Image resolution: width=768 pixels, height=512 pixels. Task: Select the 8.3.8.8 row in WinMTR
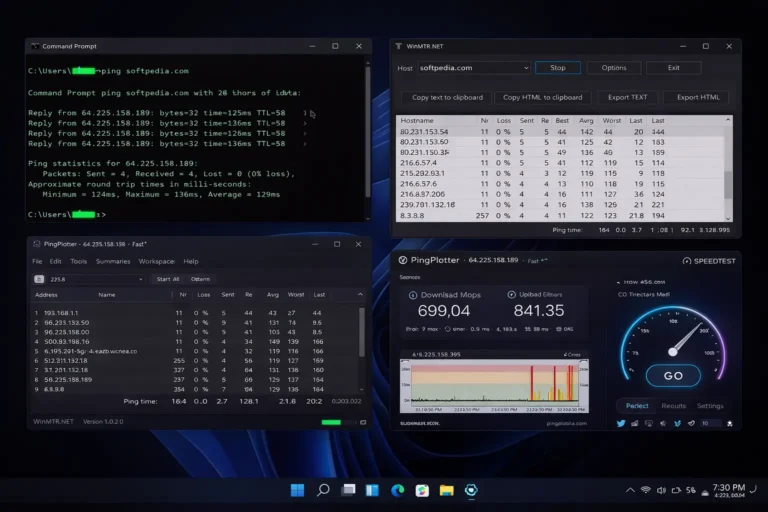click(x=560, y=216)
